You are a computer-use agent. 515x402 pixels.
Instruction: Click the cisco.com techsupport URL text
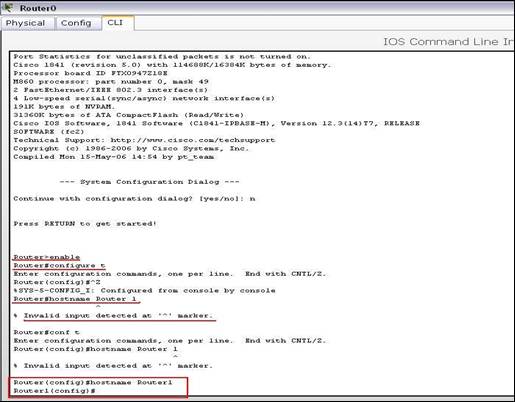click(x=193, y=140)
